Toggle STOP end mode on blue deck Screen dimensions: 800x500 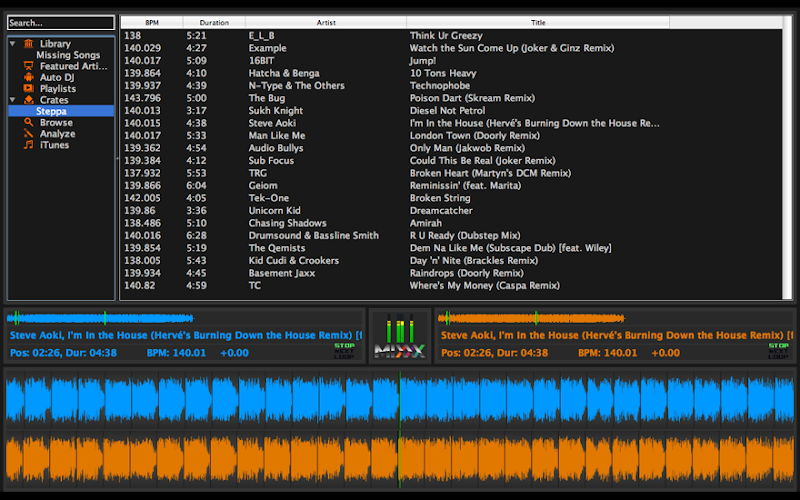(344, 345)
